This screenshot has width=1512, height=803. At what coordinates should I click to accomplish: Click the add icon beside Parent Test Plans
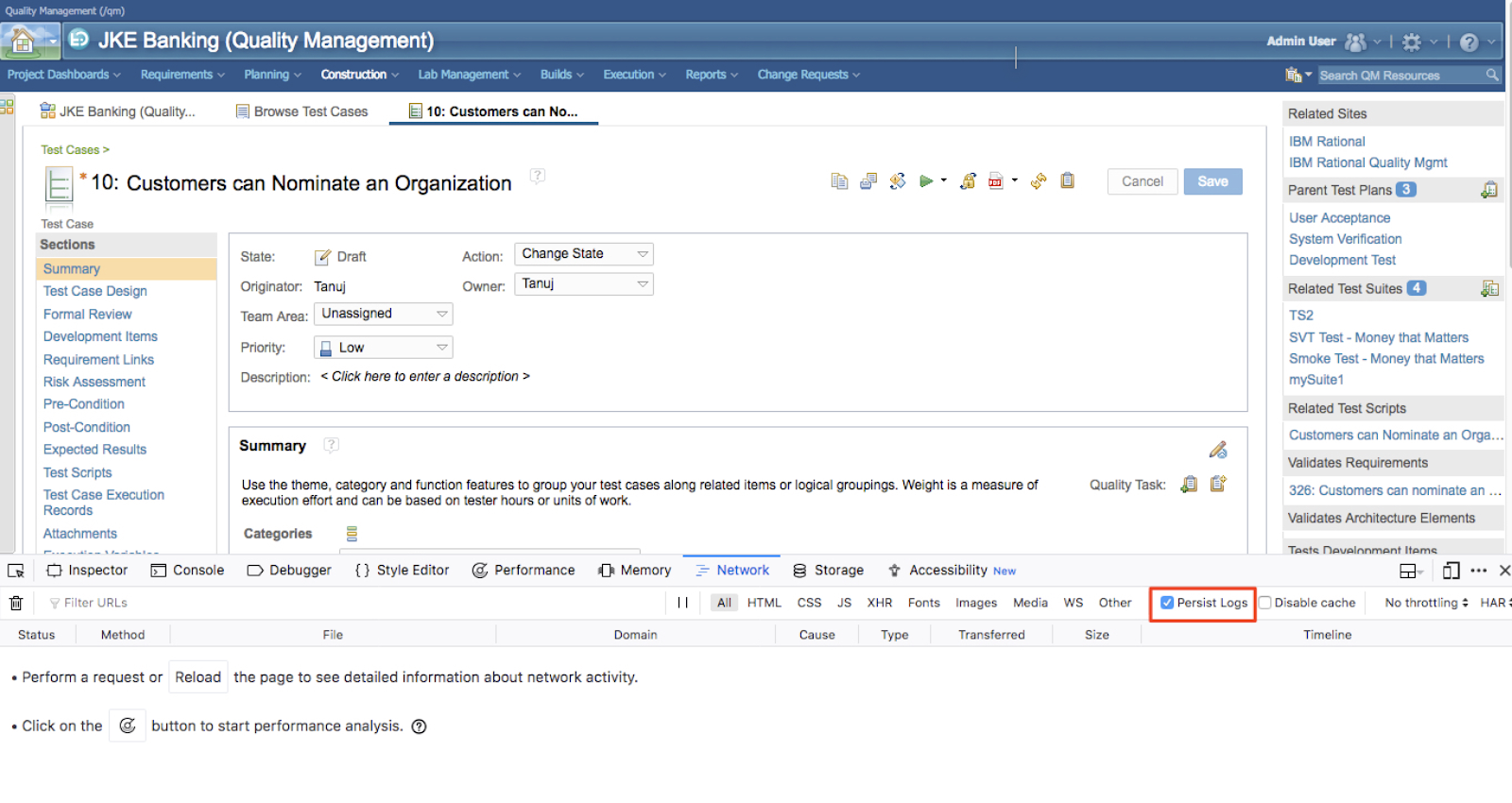[1489, 190]
